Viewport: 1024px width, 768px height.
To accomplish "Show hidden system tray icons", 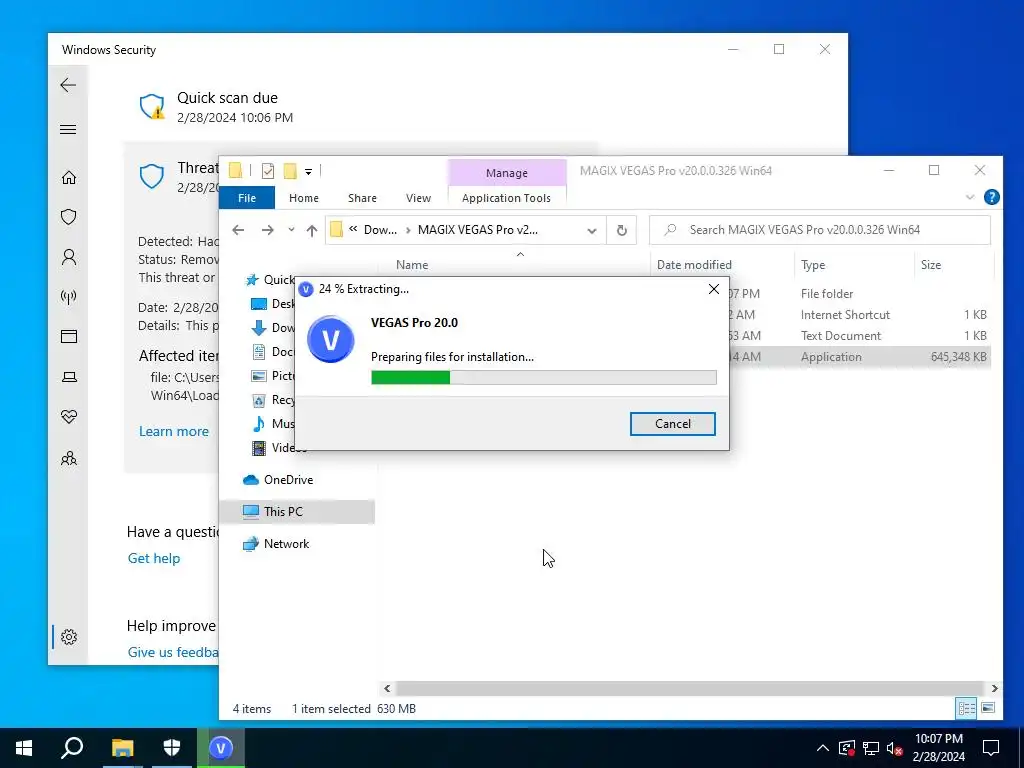I will (x=823, y=748).
